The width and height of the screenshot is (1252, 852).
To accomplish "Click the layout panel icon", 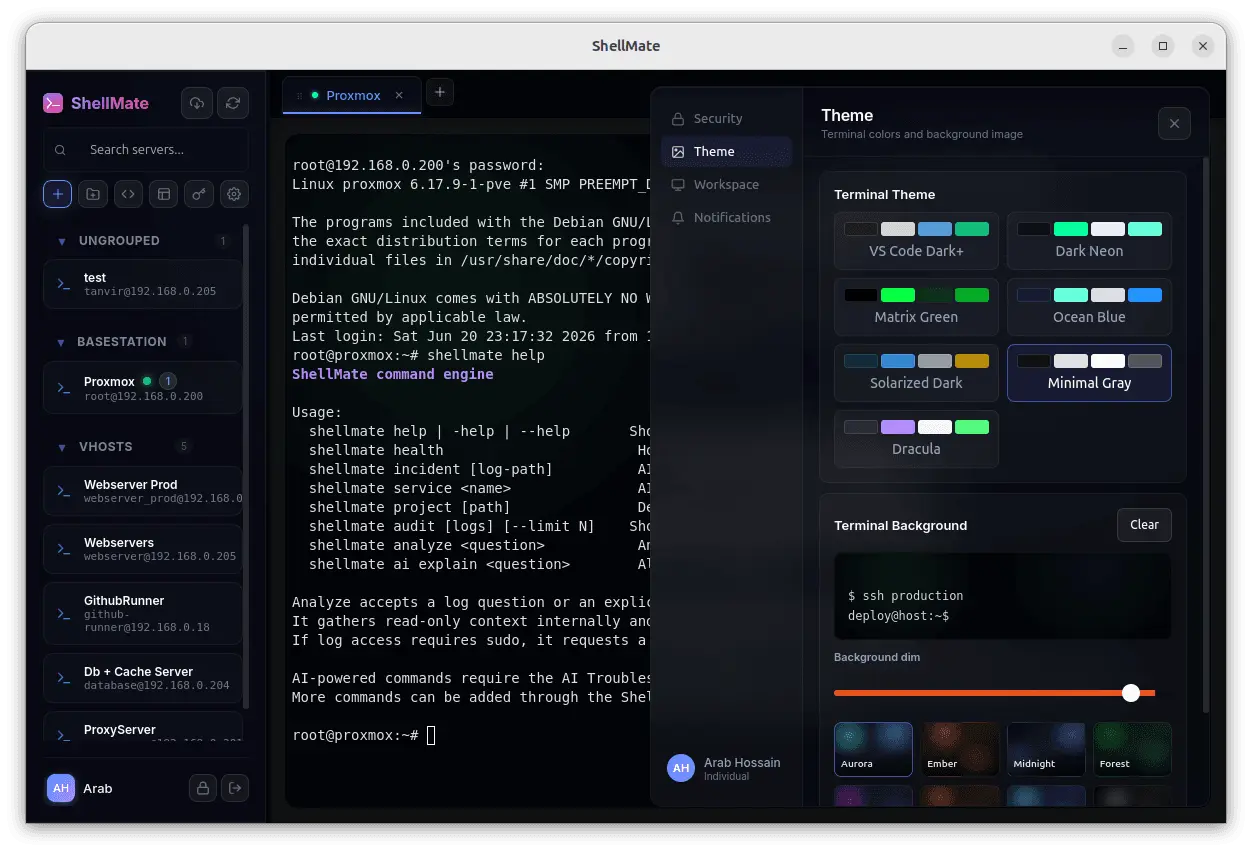I will point(163,194).
